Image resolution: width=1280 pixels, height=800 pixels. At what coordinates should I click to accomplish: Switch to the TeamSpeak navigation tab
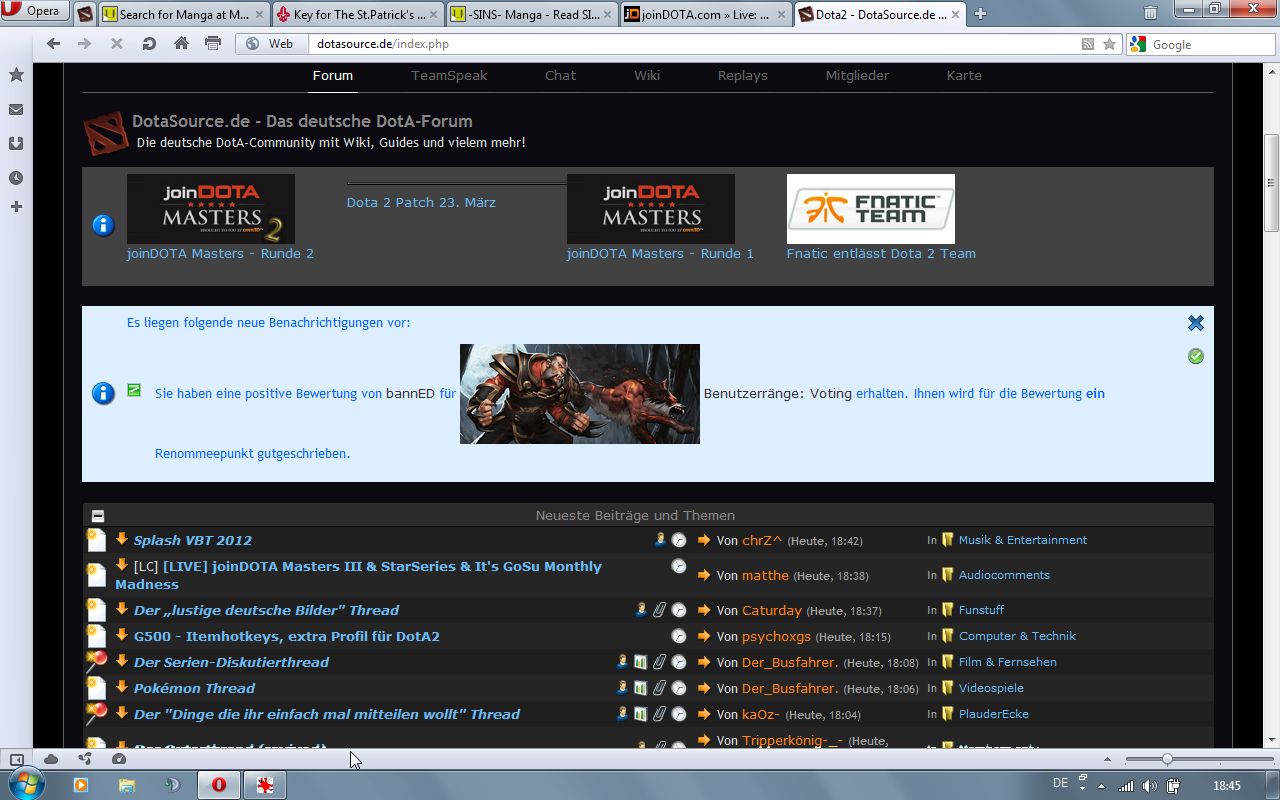[x=449, y=75]
